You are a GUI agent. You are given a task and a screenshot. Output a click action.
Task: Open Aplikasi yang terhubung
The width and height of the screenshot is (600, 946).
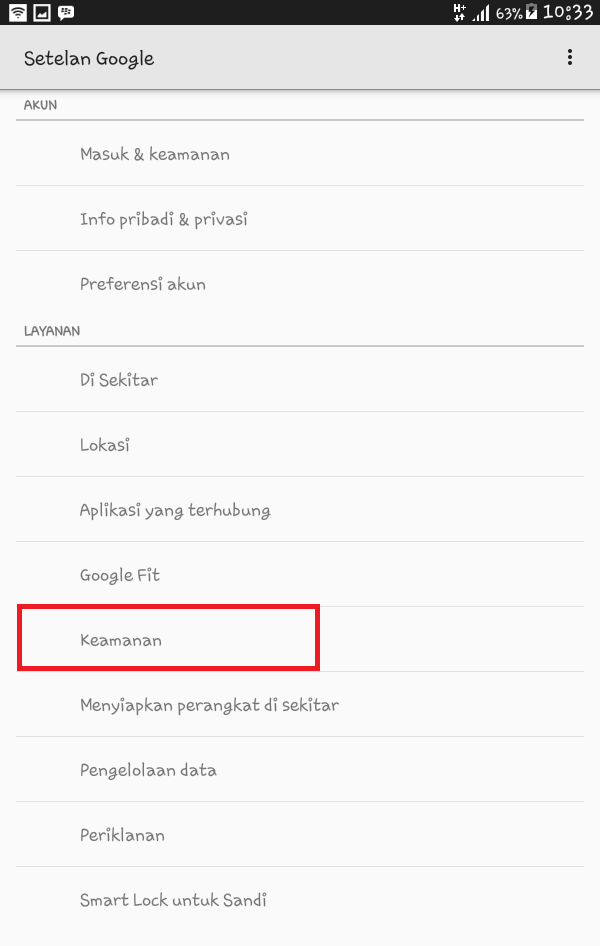pyautogui.click(x=175, y=510)
